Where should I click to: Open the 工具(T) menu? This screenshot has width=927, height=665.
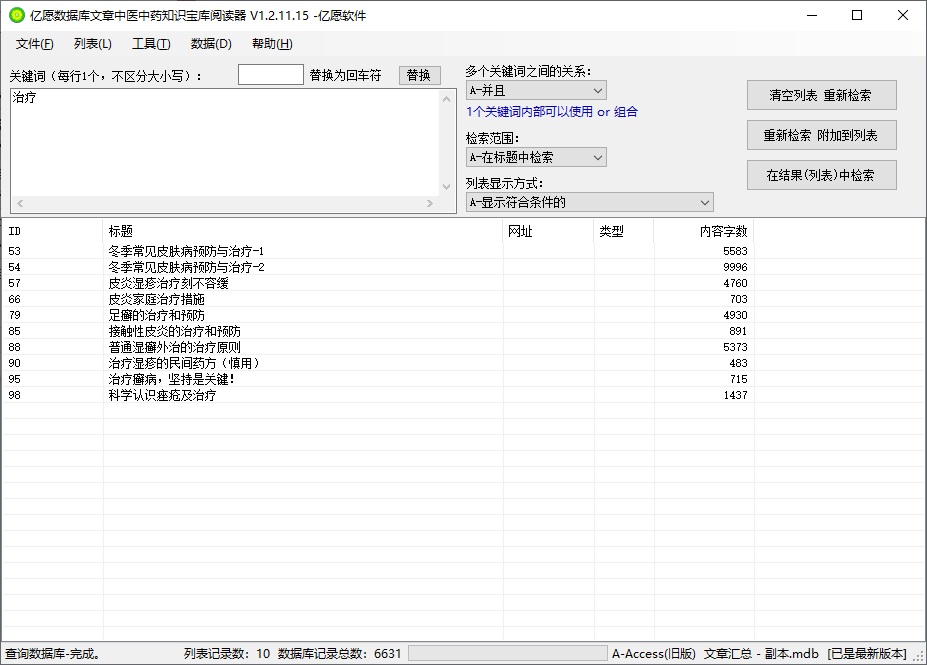(x=151, y=44)
